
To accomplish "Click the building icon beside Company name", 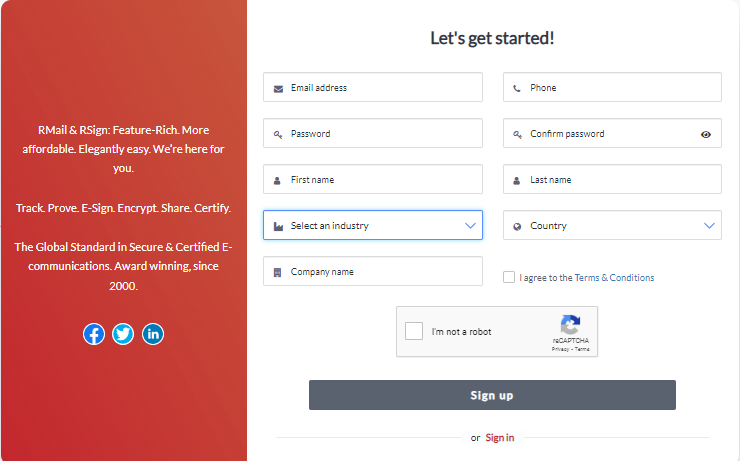I will (278, 272).
